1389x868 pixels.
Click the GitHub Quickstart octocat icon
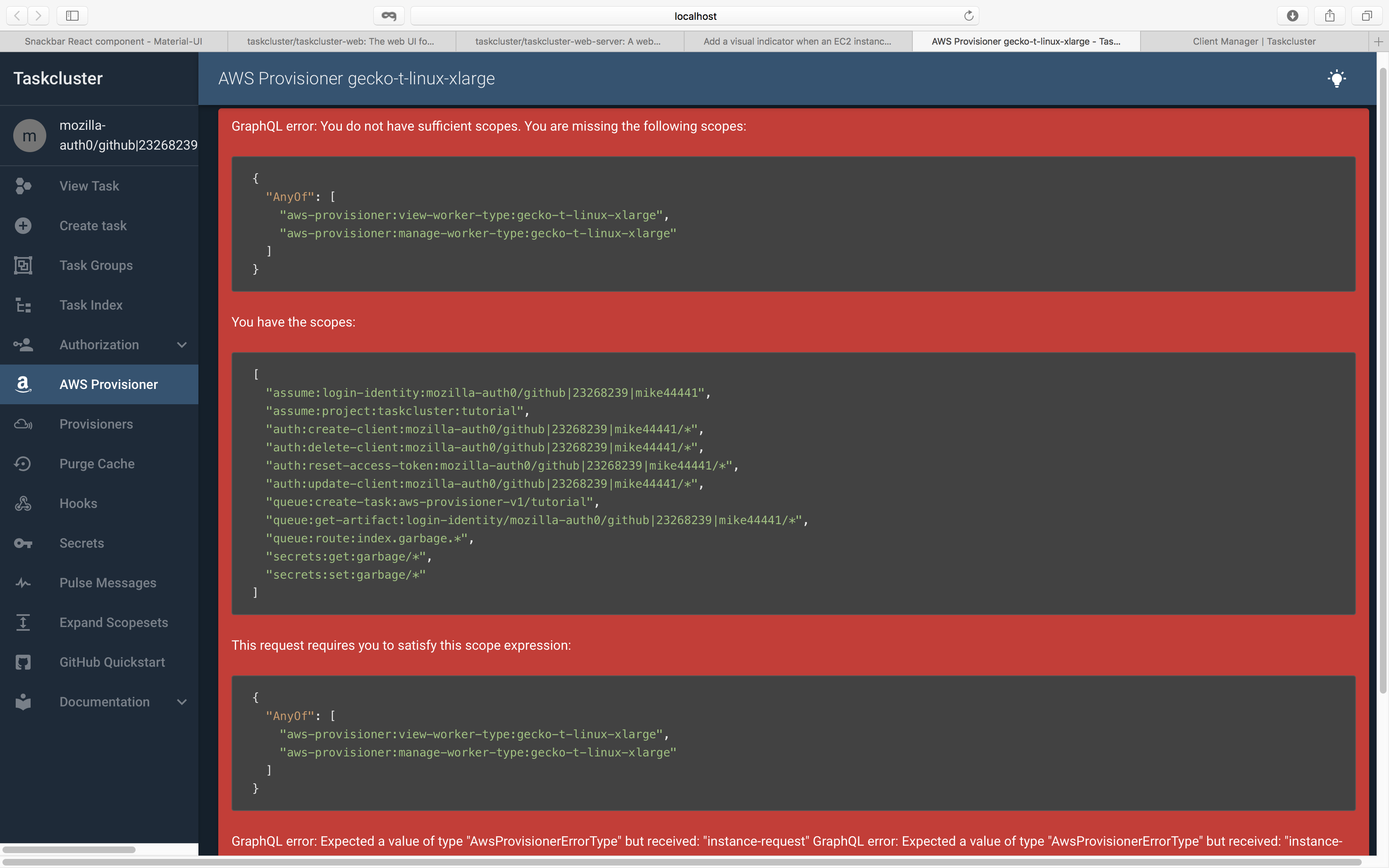[23, 662]
